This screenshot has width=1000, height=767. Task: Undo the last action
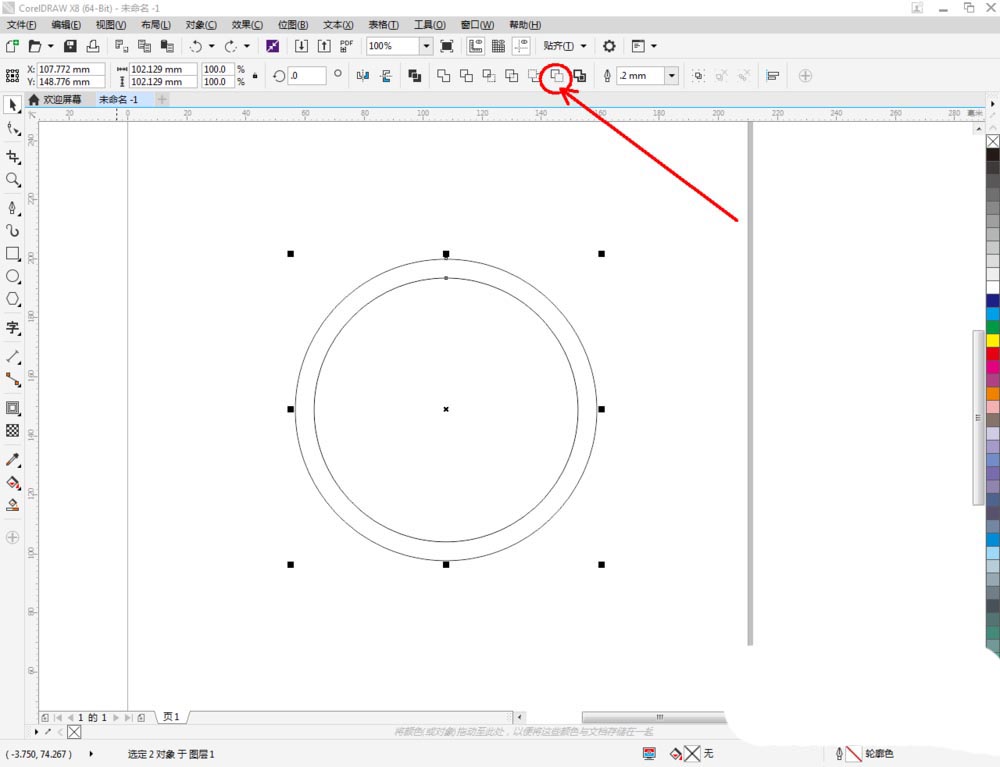[196, 46]
